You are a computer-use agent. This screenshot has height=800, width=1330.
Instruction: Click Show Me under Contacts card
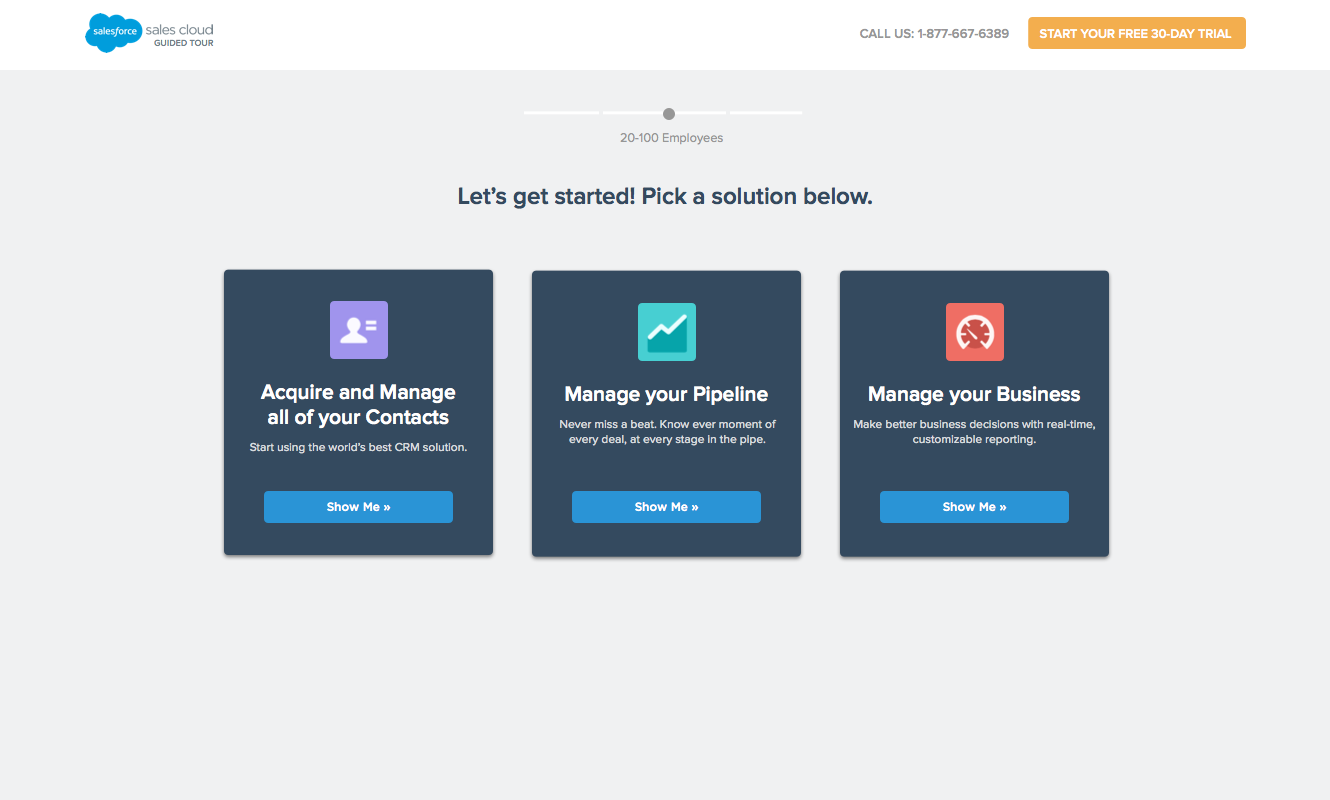358,507
